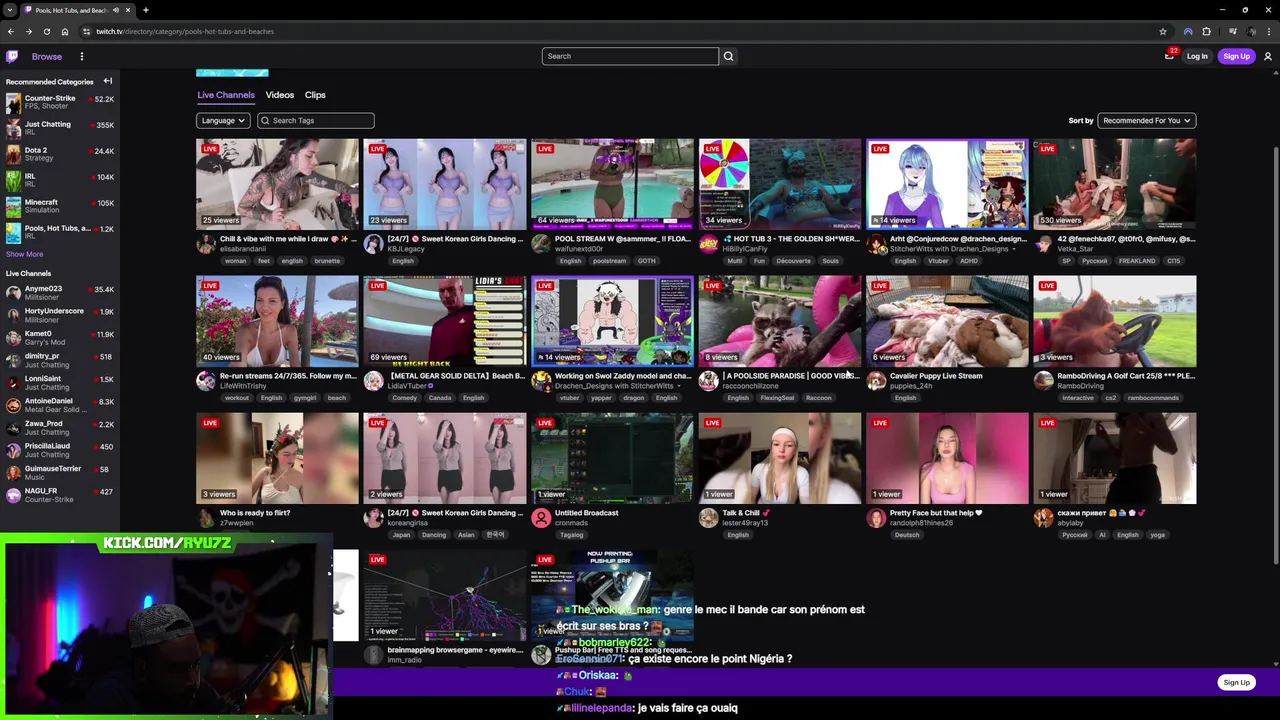Open the notifications inbox with 22 badge
This screenshot has height=720, width=1280.
tap(1169, 56)
